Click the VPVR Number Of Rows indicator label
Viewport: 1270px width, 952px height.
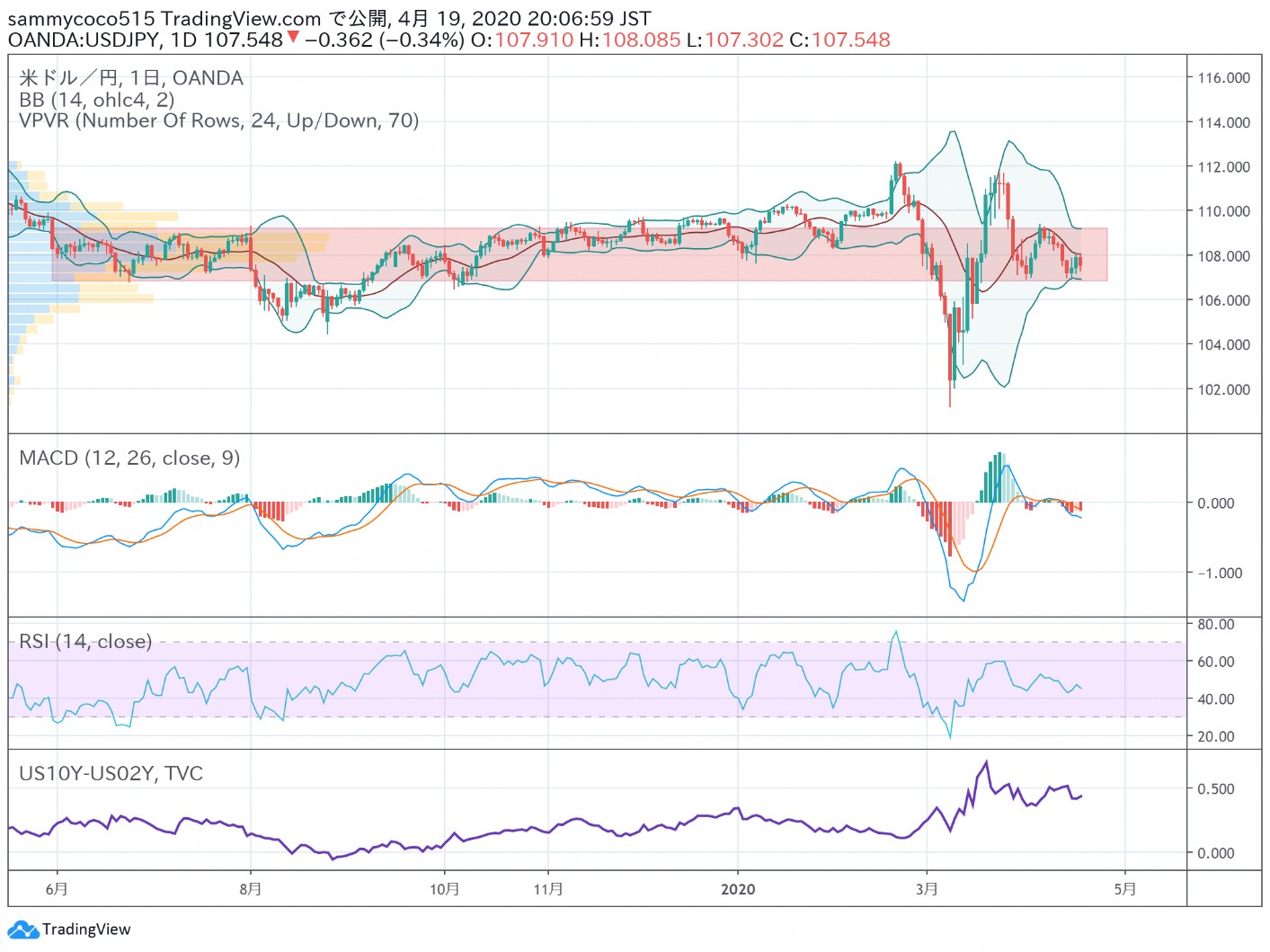click(x=219, y=120)
